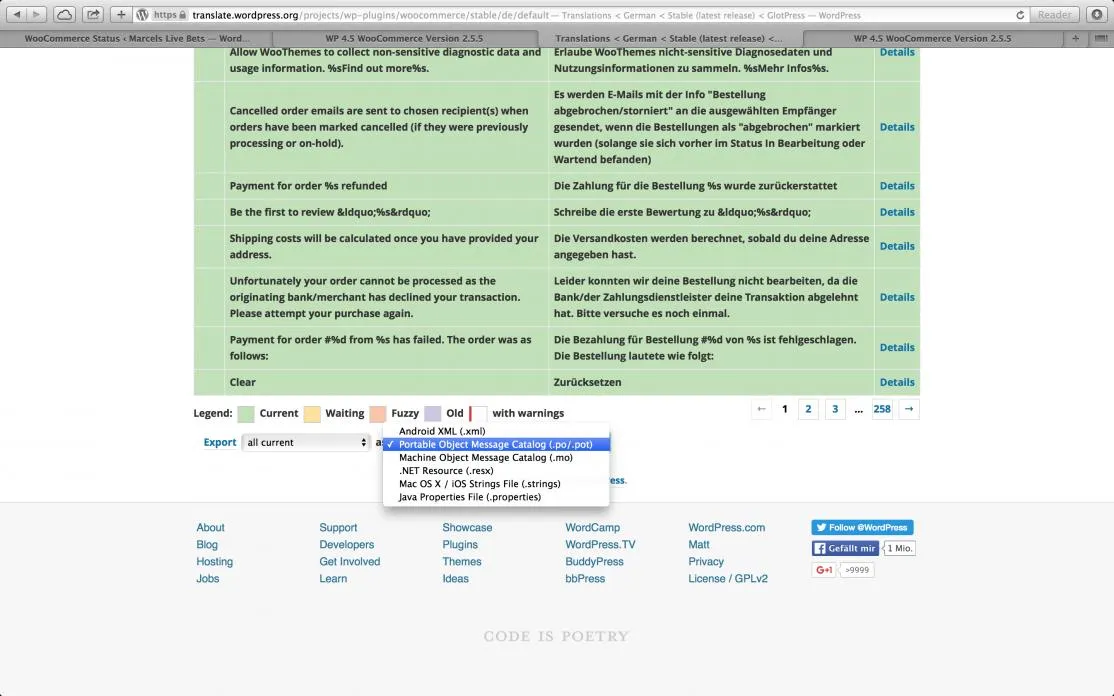Go to next page arrow in pagination
Image resolution: width=1114 pixels, height=696 pixels.
(909, 409)
